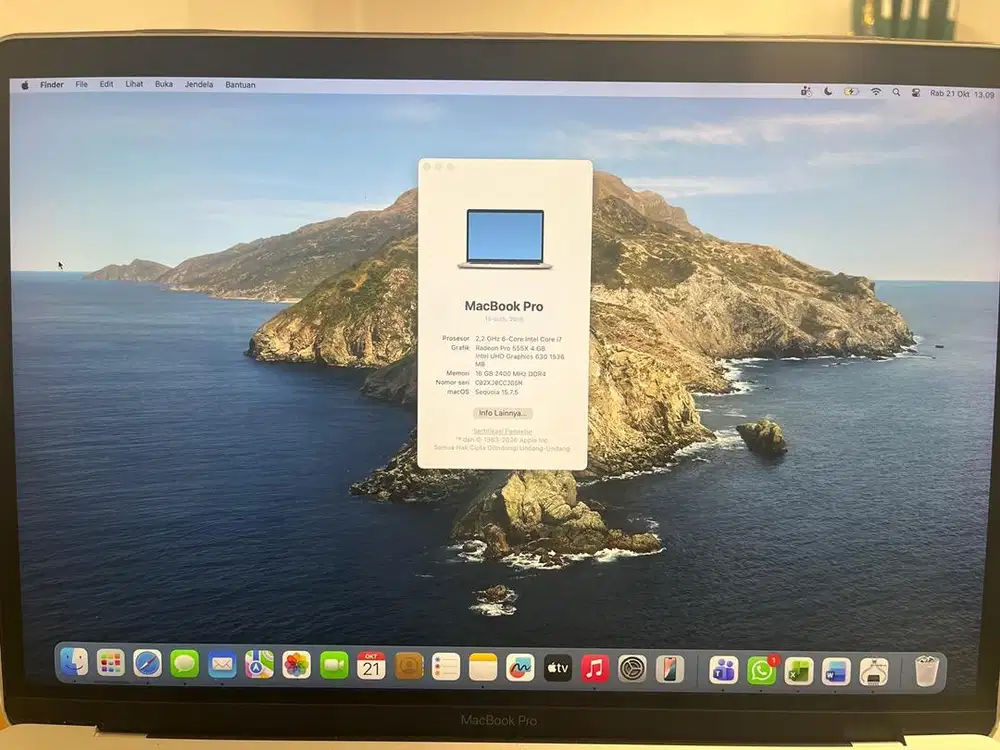Click the Sequoia 15.7.5 macOS version text

(497, 392)
